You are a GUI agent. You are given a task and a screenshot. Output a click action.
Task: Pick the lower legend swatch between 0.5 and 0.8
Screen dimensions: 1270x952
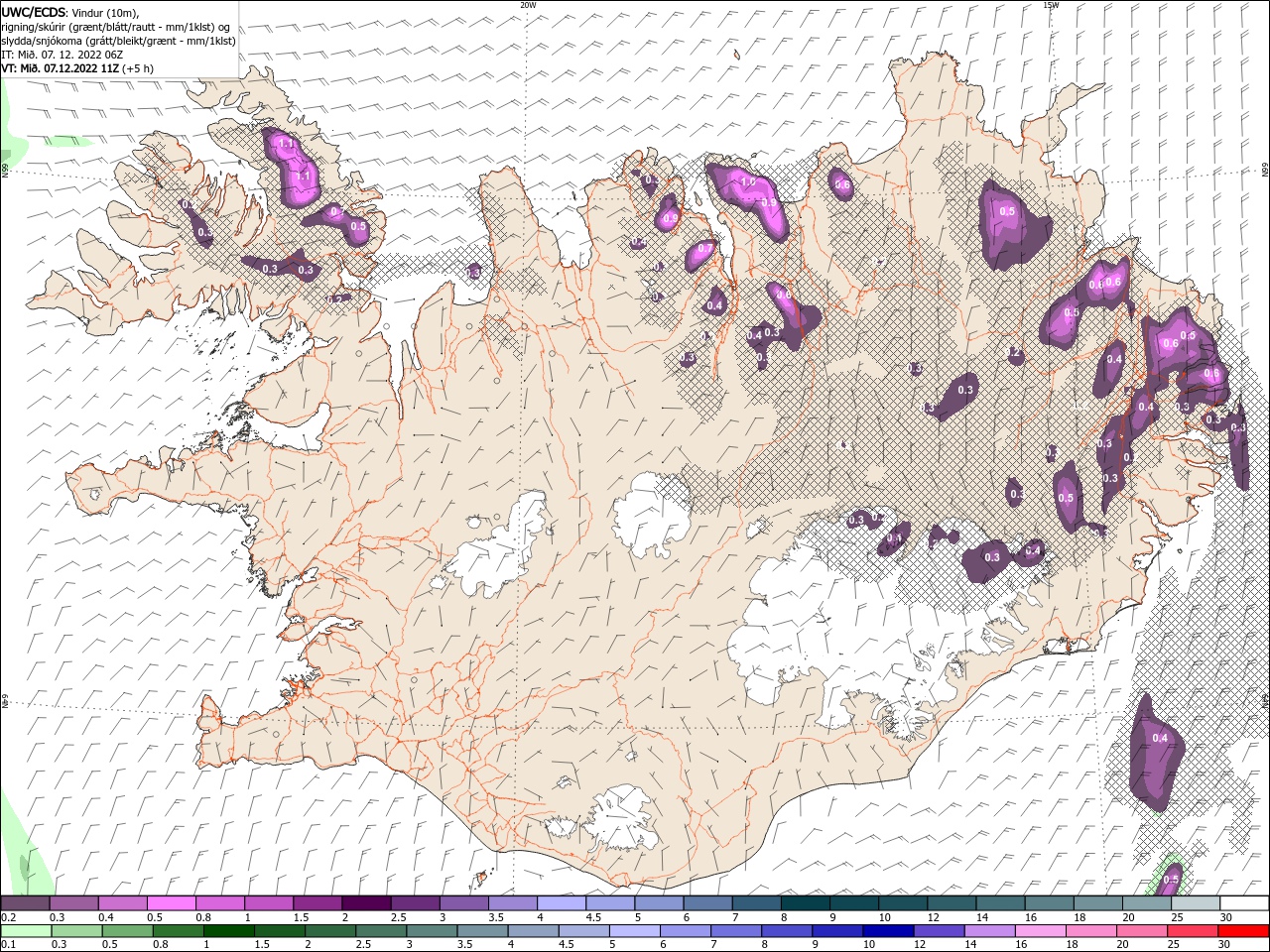coord(128,931)
